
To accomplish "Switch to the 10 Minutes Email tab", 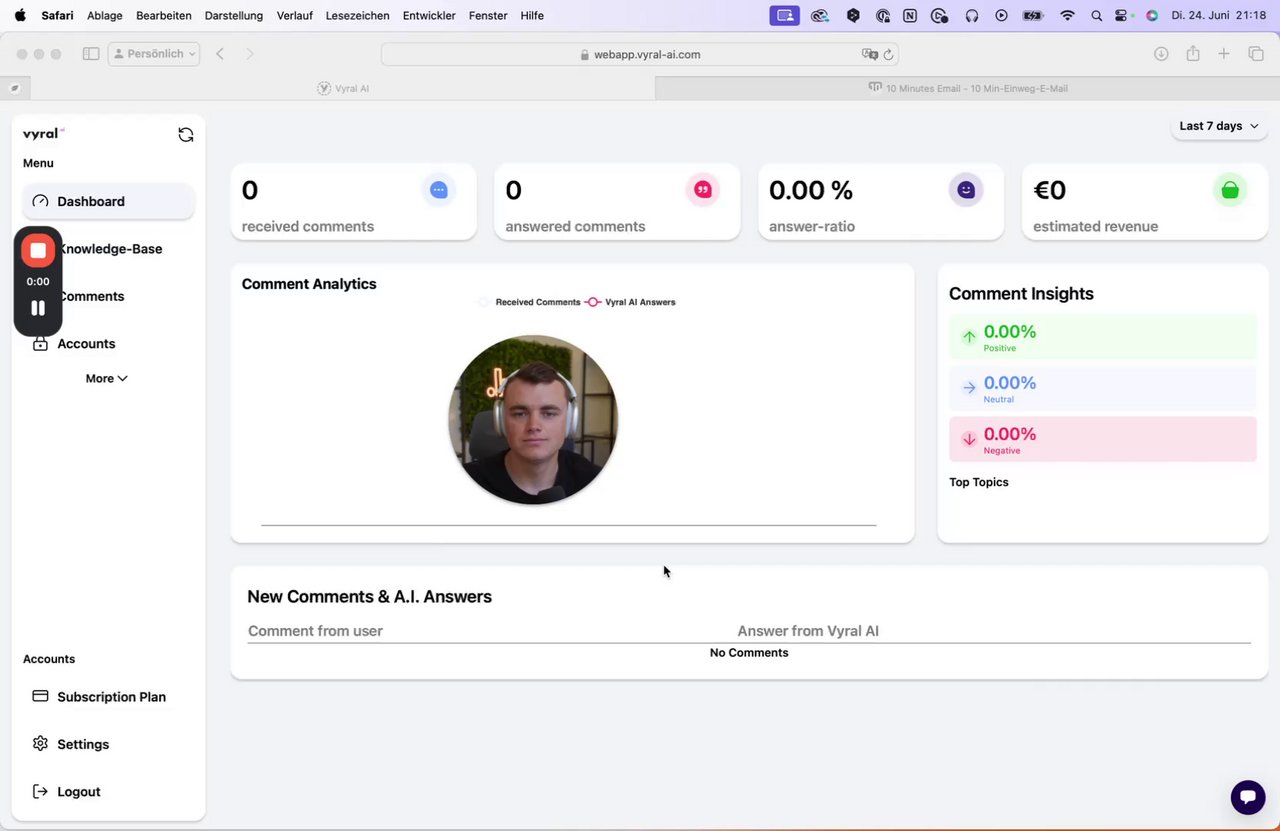I will pos(967,88).
